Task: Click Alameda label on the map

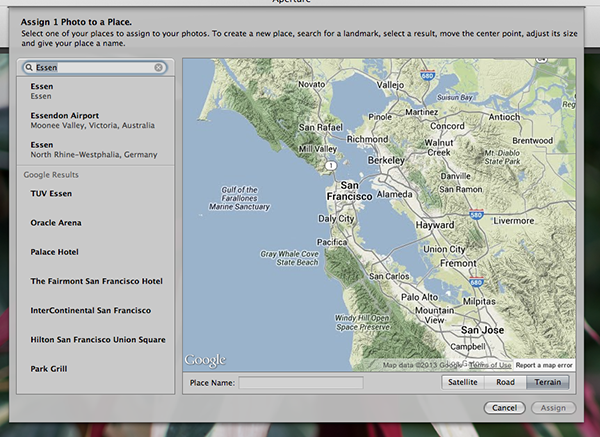Action: (x=395, y=194)
